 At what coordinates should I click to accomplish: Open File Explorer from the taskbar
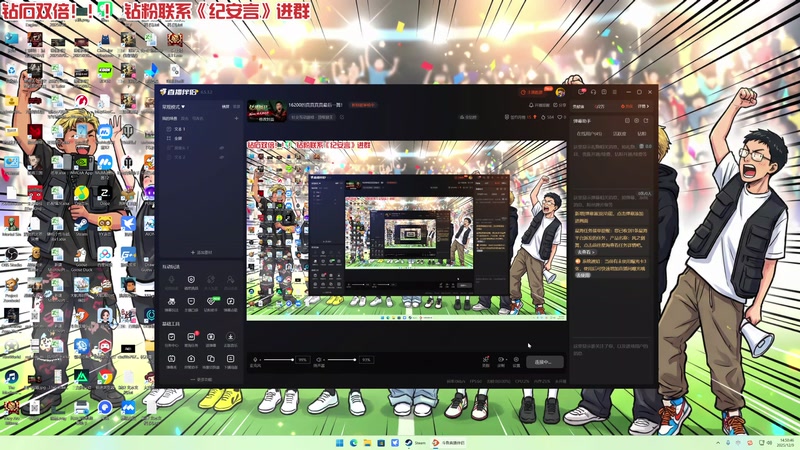[x=367, y=443]
